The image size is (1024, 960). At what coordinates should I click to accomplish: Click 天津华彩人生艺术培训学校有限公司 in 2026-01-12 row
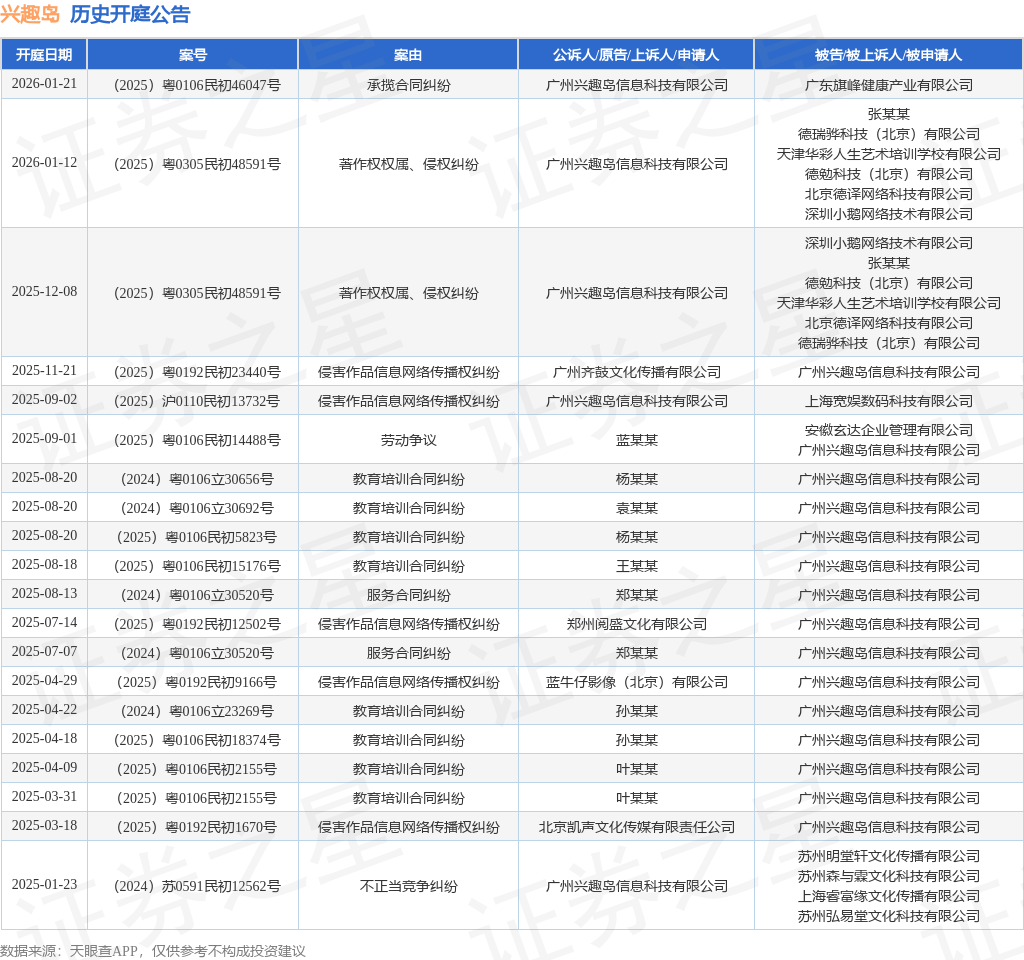(889, 154)
